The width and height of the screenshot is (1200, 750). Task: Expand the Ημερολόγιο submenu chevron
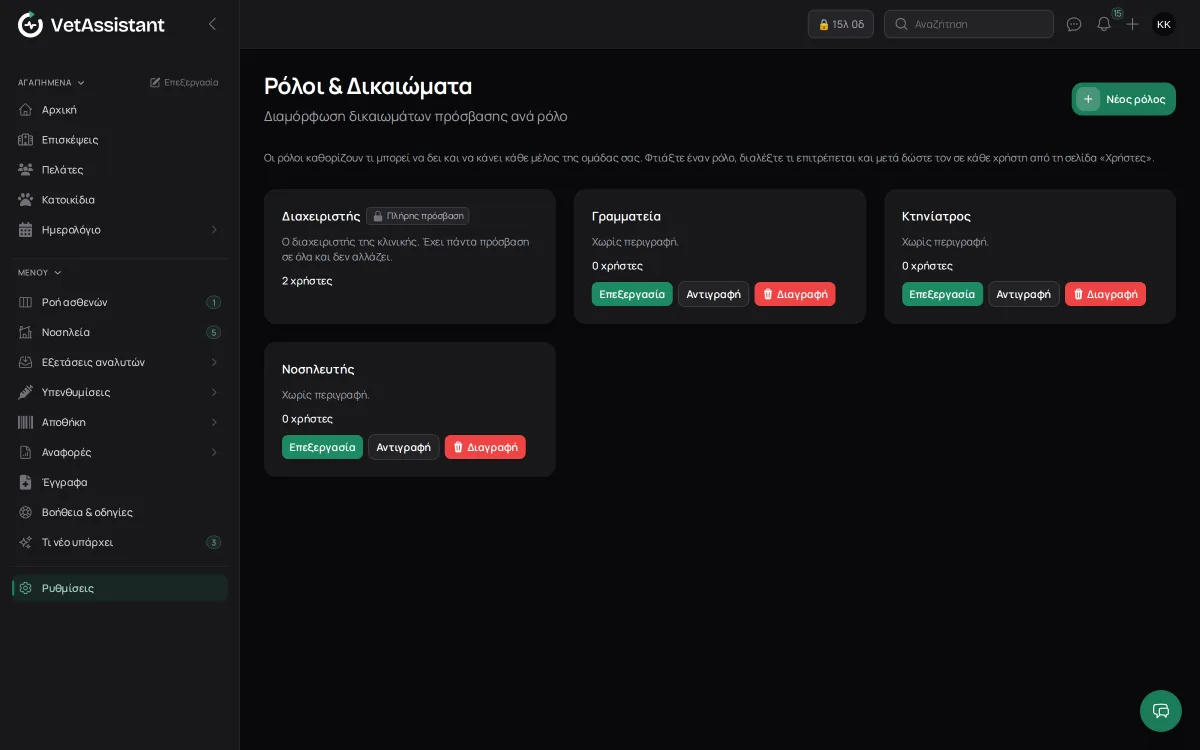point(214,230)
